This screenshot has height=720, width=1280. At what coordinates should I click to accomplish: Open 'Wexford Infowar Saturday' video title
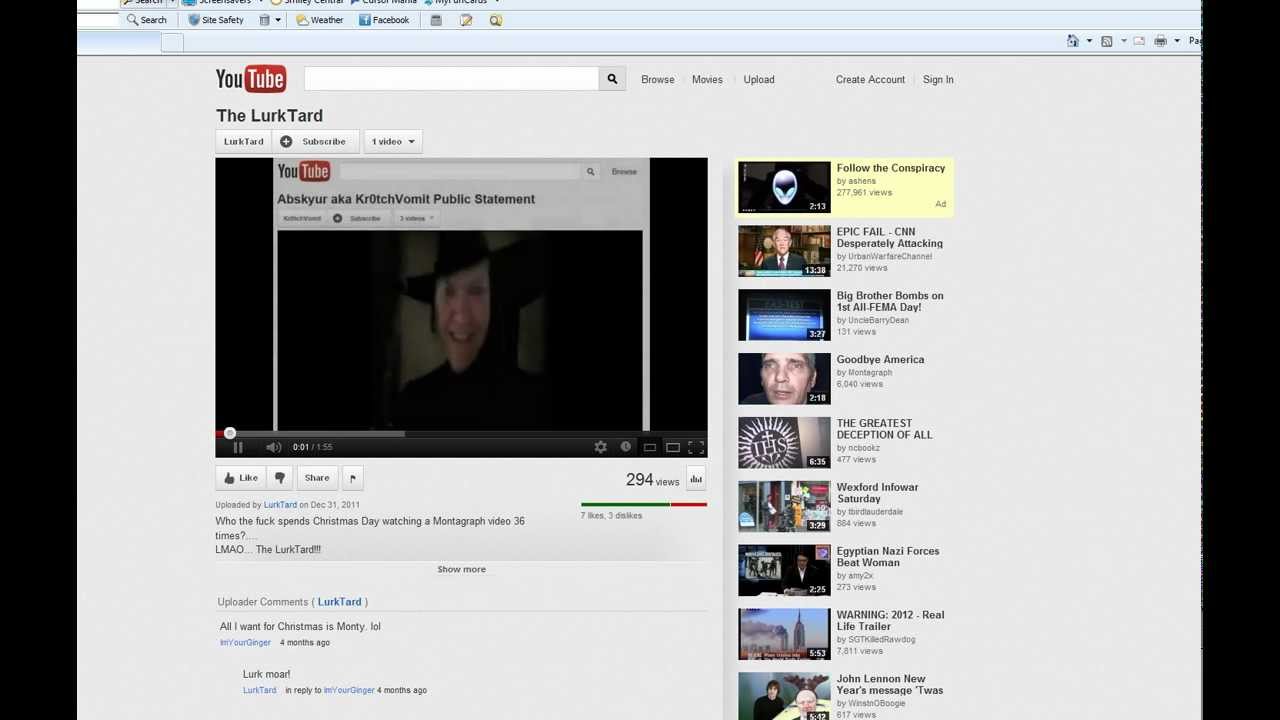(877, 493)
